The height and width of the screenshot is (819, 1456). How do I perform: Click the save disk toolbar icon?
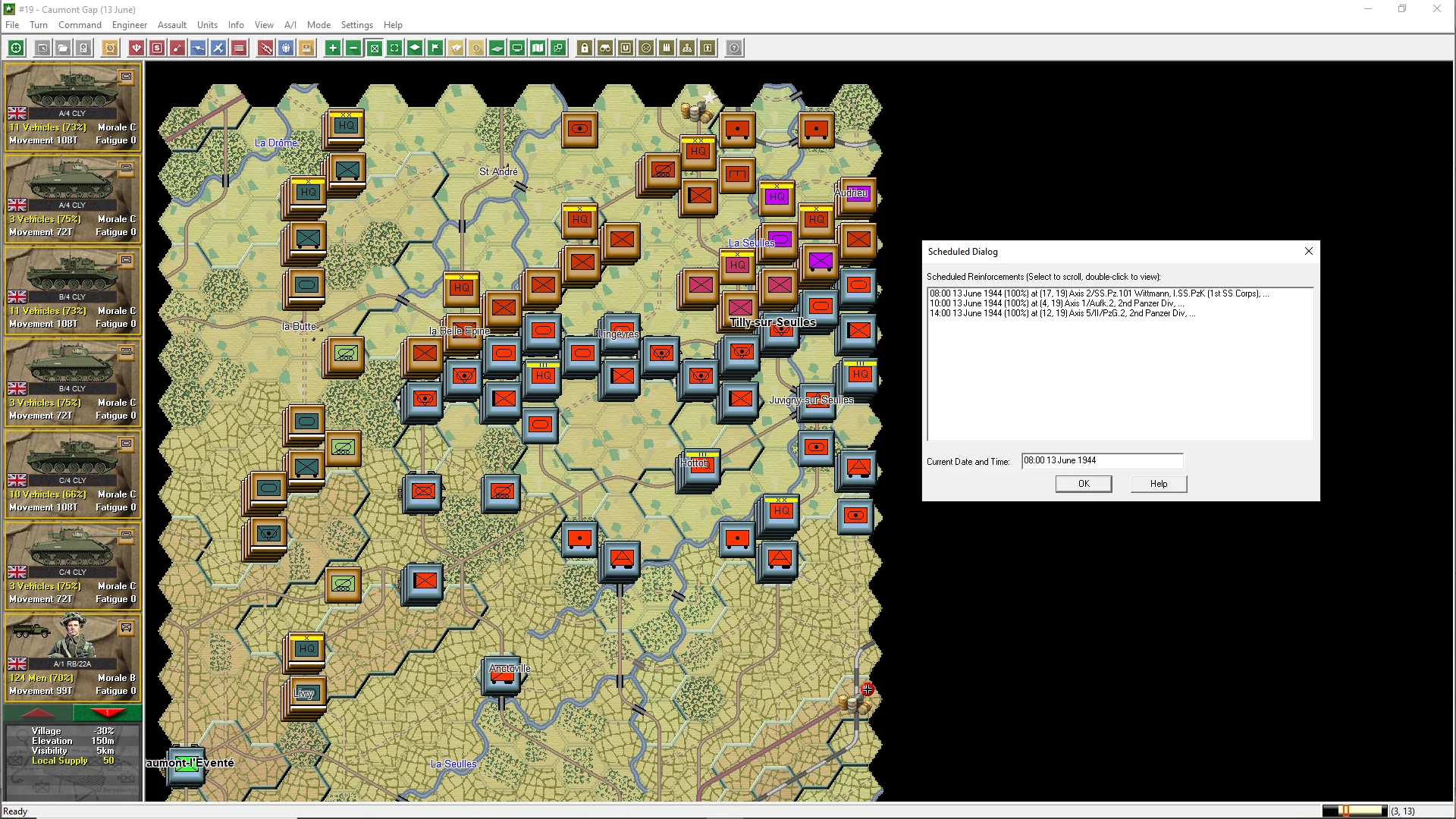coord(83,48)
